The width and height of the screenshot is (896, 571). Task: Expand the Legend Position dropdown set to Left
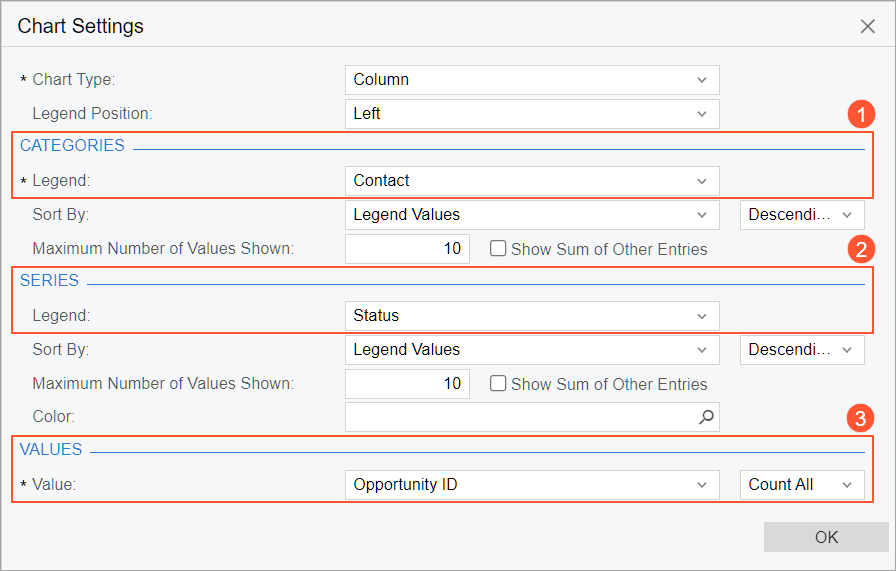pos(531,114)
